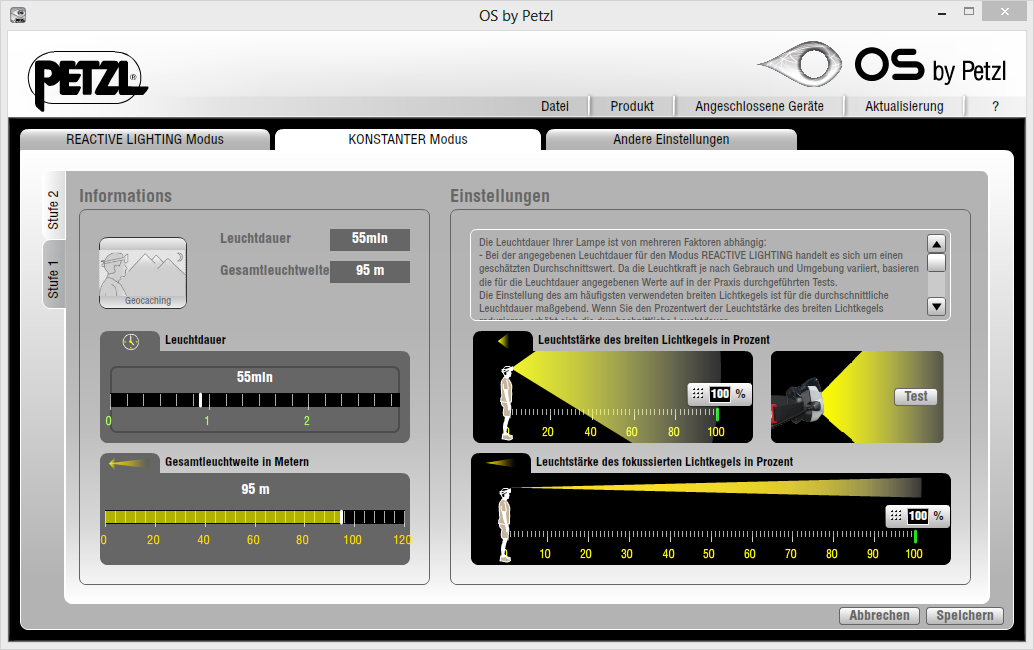The image size is (1034, 650).
Task: Click the OS by Petzl eye logo
Action: point(800,64)
